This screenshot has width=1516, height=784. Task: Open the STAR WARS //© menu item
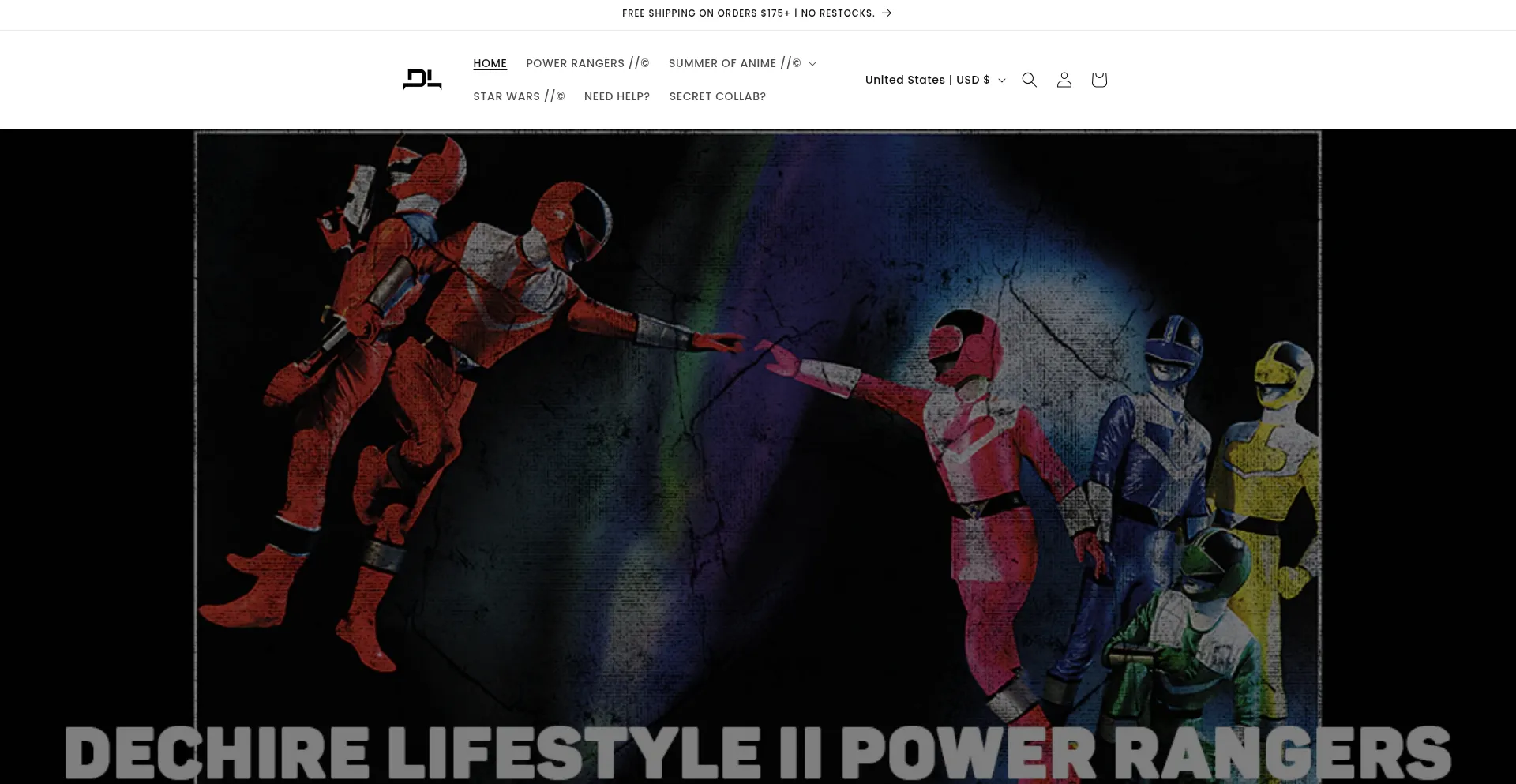[x=519, y=96]
